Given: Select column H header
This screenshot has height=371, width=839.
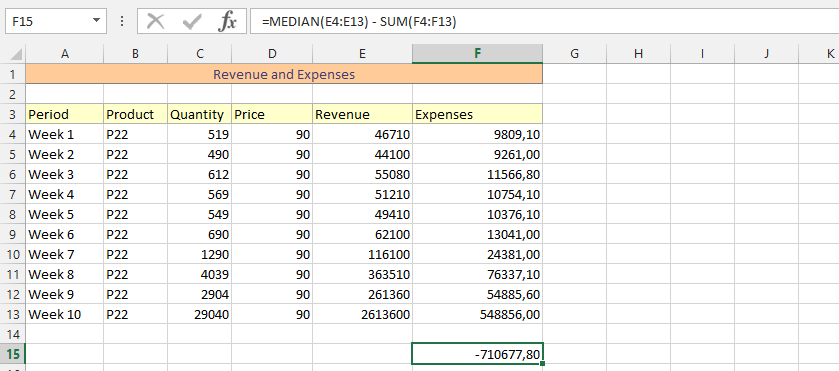Looking at the screenshot, I should [x=638, y=54].
